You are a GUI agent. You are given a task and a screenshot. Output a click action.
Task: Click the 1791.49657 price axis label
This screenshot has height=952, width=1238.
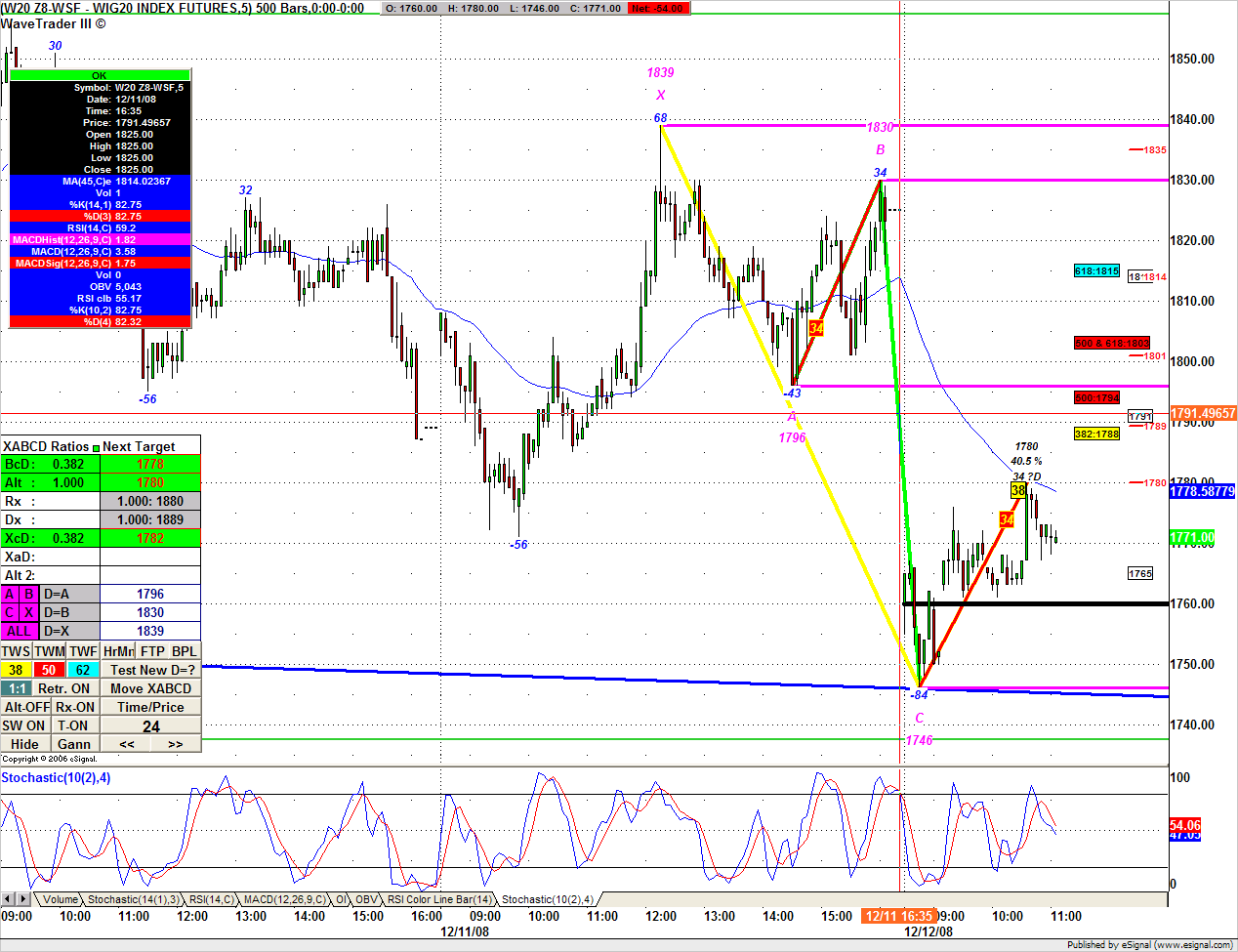coord(1203,413)
